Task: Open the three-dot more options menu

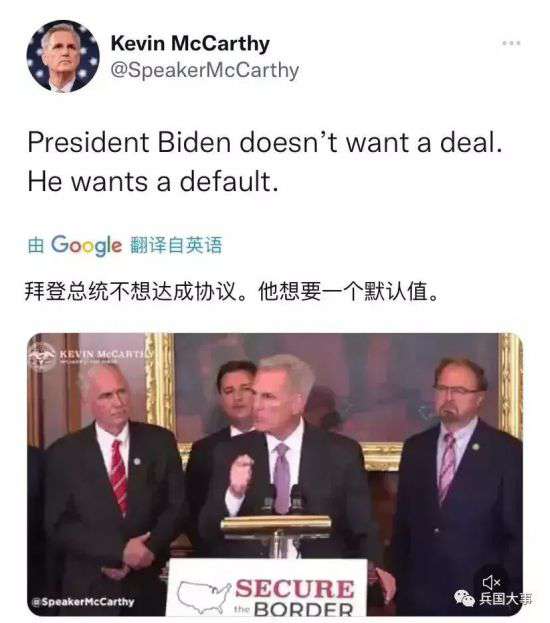Action: click(x=511, y=43)
